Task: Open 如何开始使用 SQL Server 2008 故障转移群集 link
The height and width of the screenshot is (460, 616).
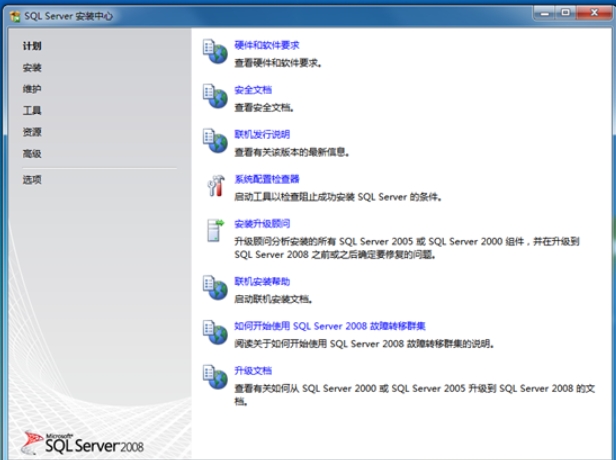Action: tap(330, 326)
